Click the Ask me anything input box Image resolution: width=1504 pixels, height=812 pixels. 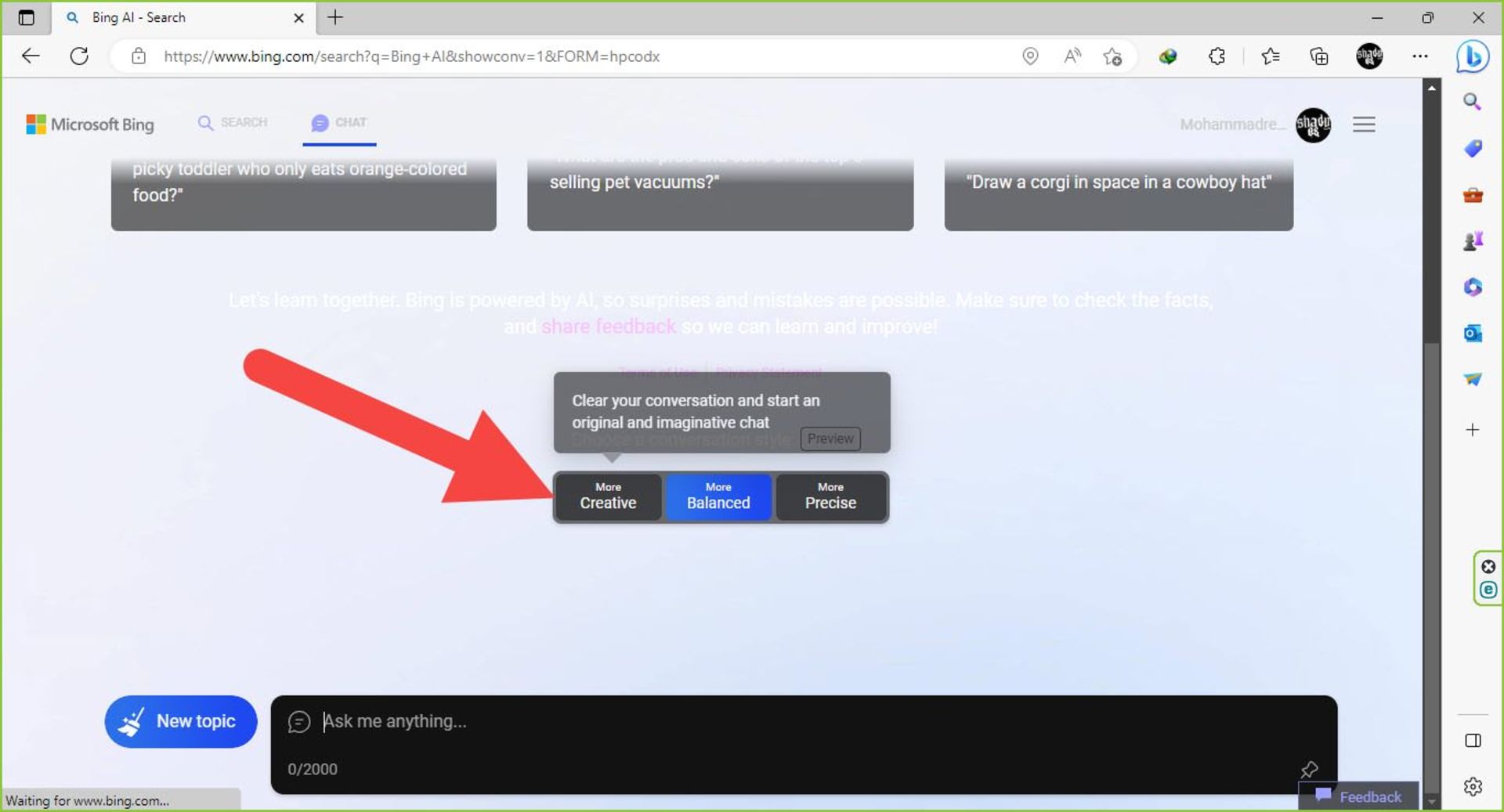[783, 721]
